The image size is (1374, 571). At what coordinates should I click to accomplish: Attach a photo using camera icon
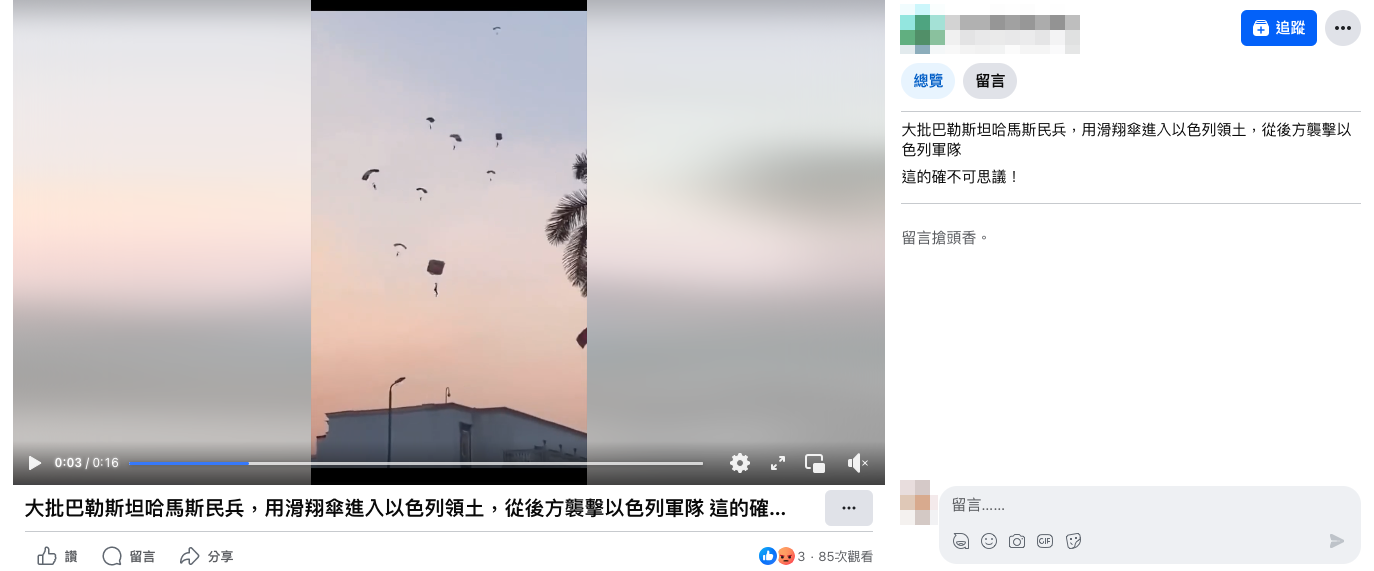(1017, 541)
